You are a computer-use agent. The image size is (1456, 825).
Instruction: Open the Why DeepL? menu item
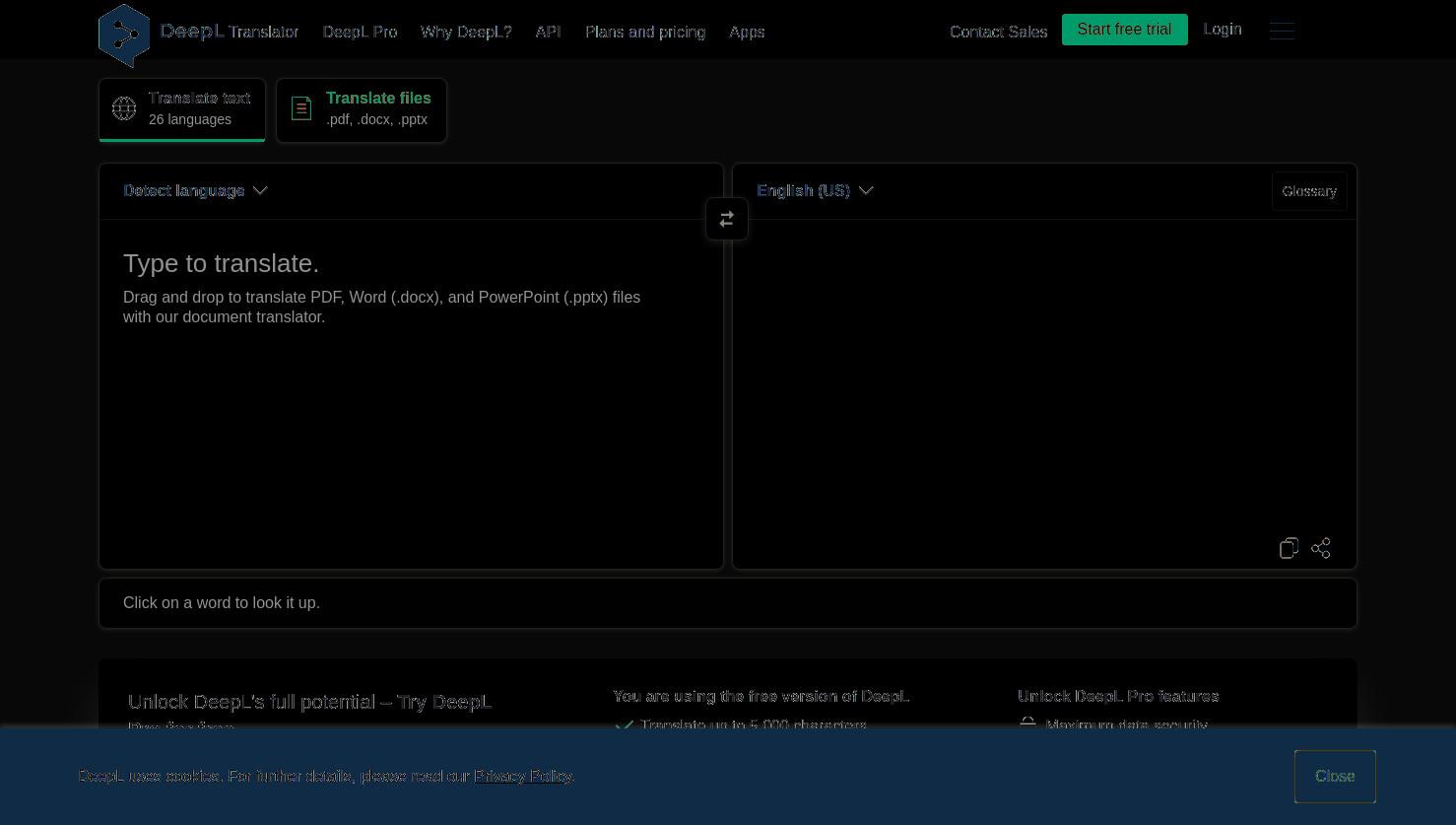click(x=466, y=32)
